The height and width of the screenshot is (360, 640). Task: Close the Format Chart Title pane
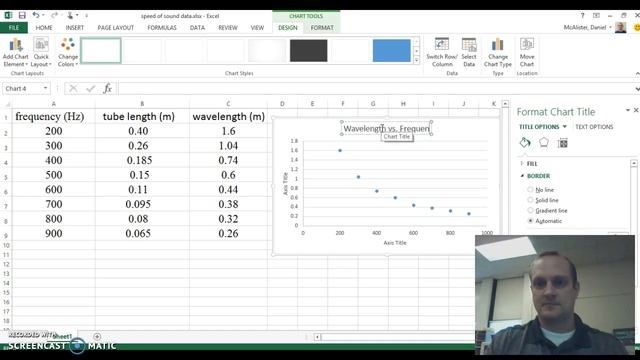636,110
